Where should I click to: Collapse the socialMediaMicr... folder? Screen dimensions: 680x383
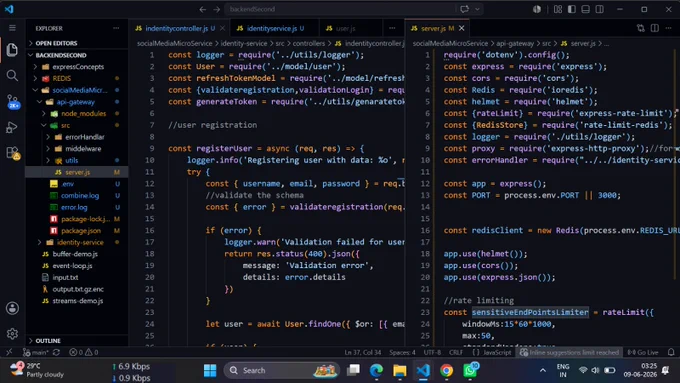(79, 90)
